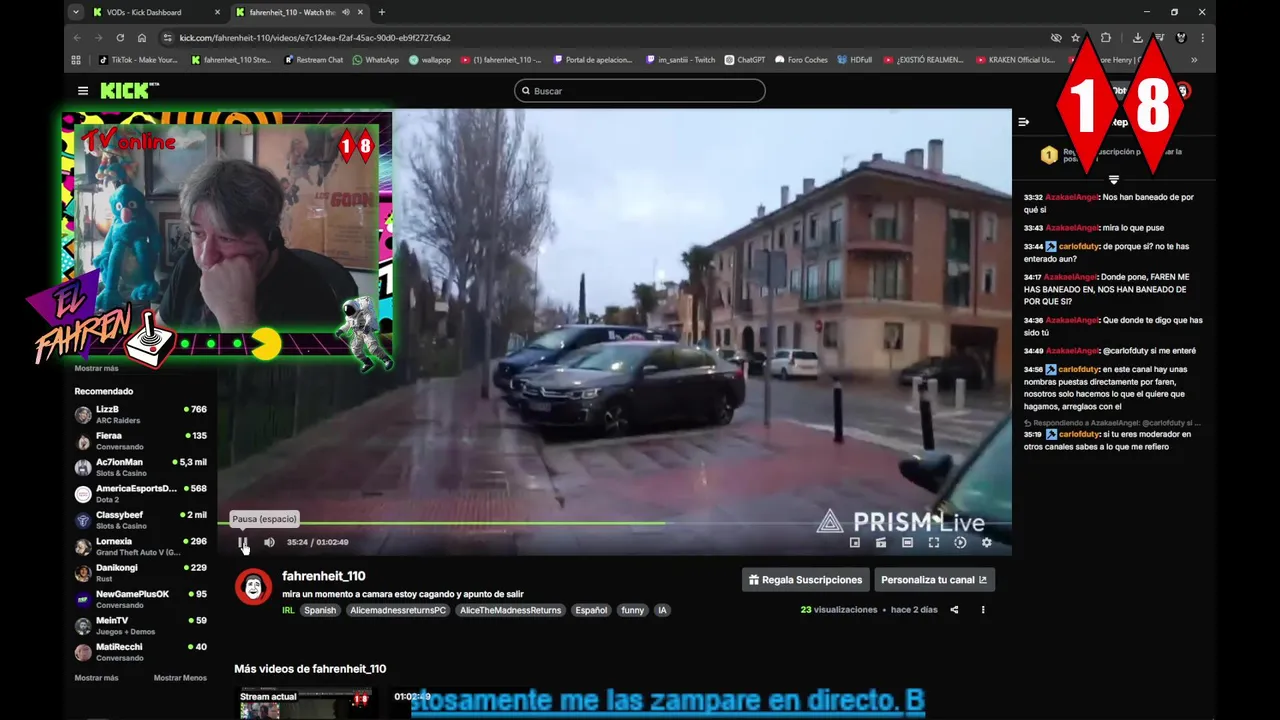Screen dimensions: 1280x720
Task: Open the IRL category link
Action: pos(288,610)
